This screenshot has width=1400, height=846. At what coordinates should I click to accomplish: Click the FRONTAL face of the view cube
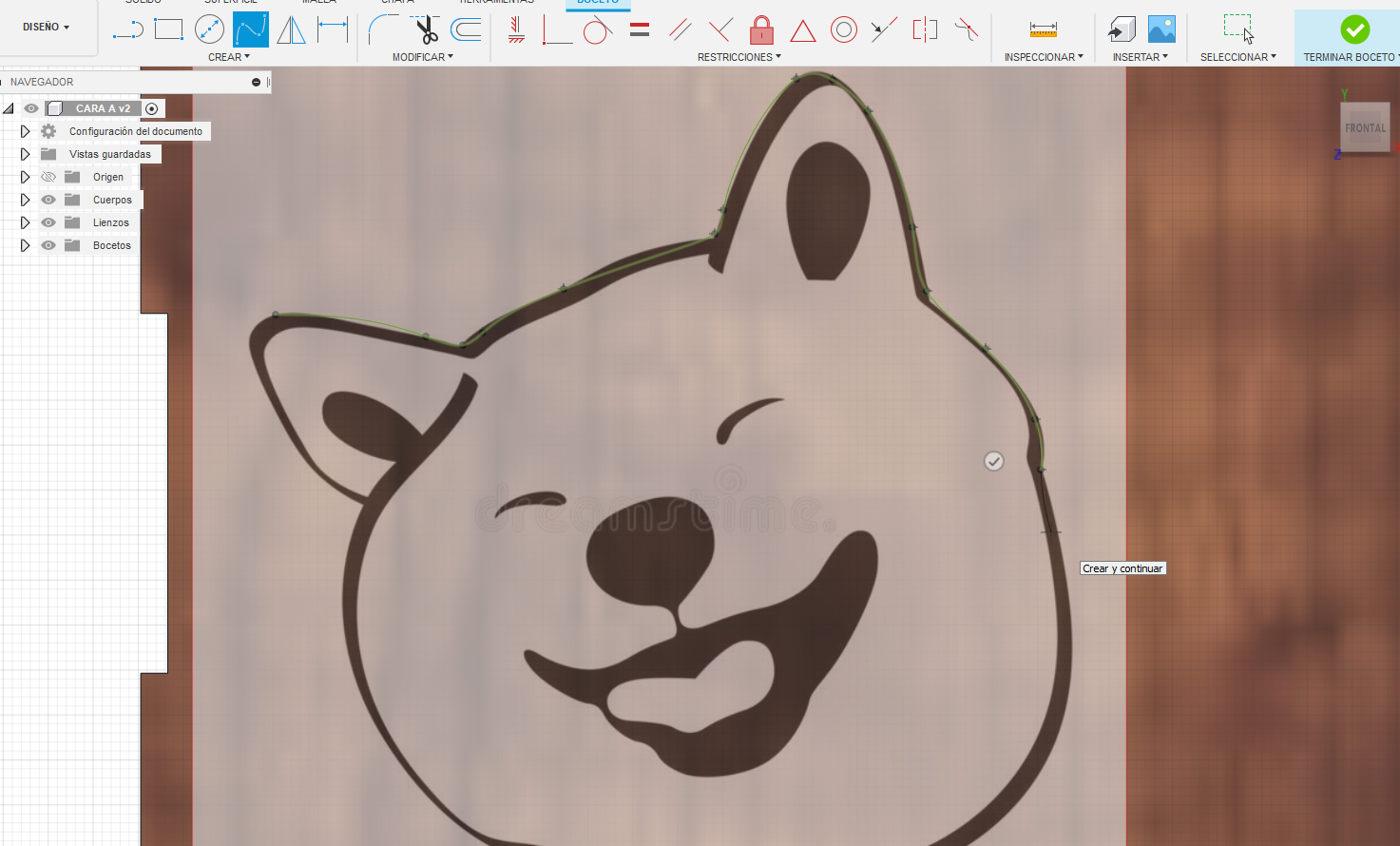(1365, 127)
